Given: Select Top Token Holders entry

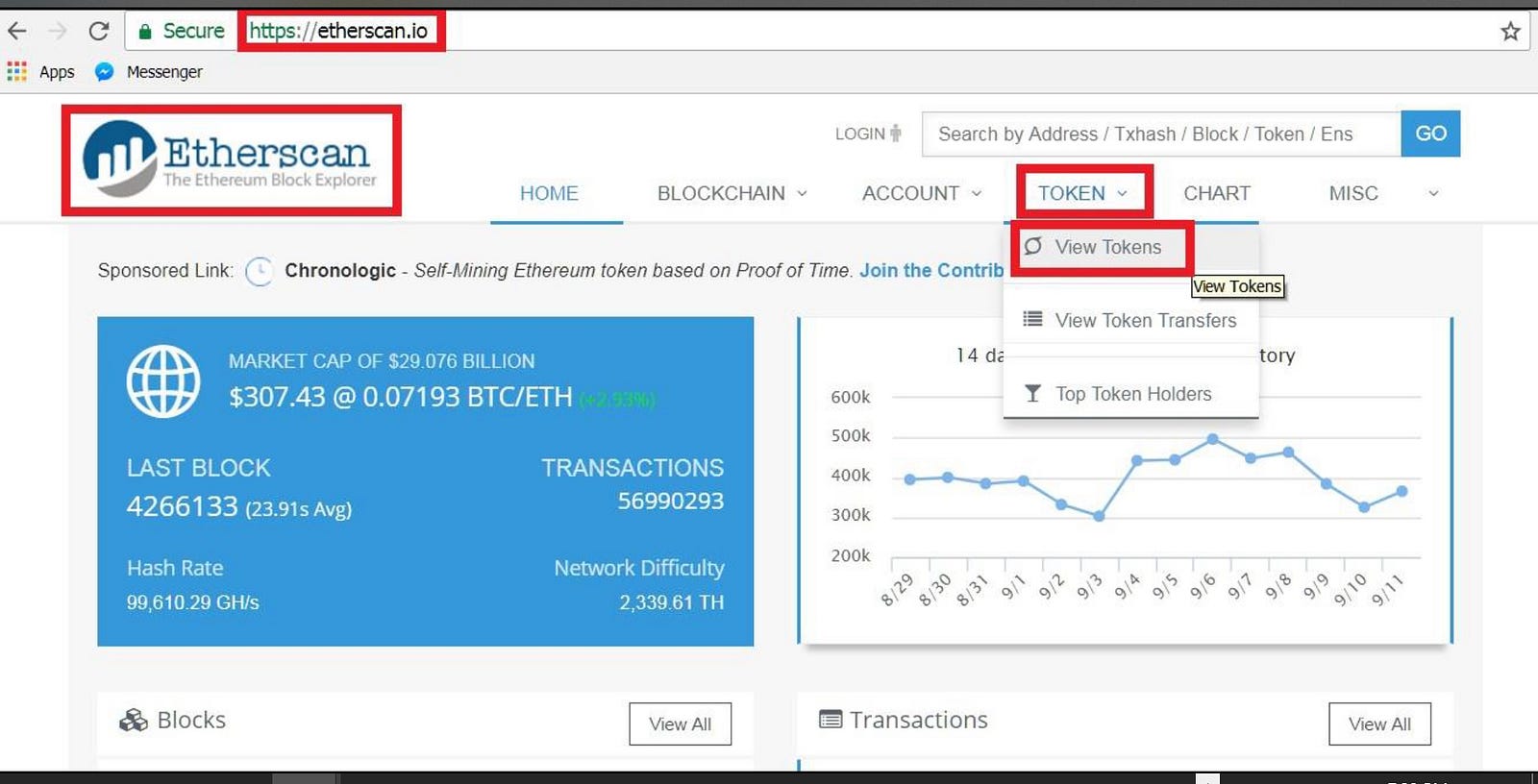Looking at the screenshot, I should pyautogui.click(x=1133, y=394).
